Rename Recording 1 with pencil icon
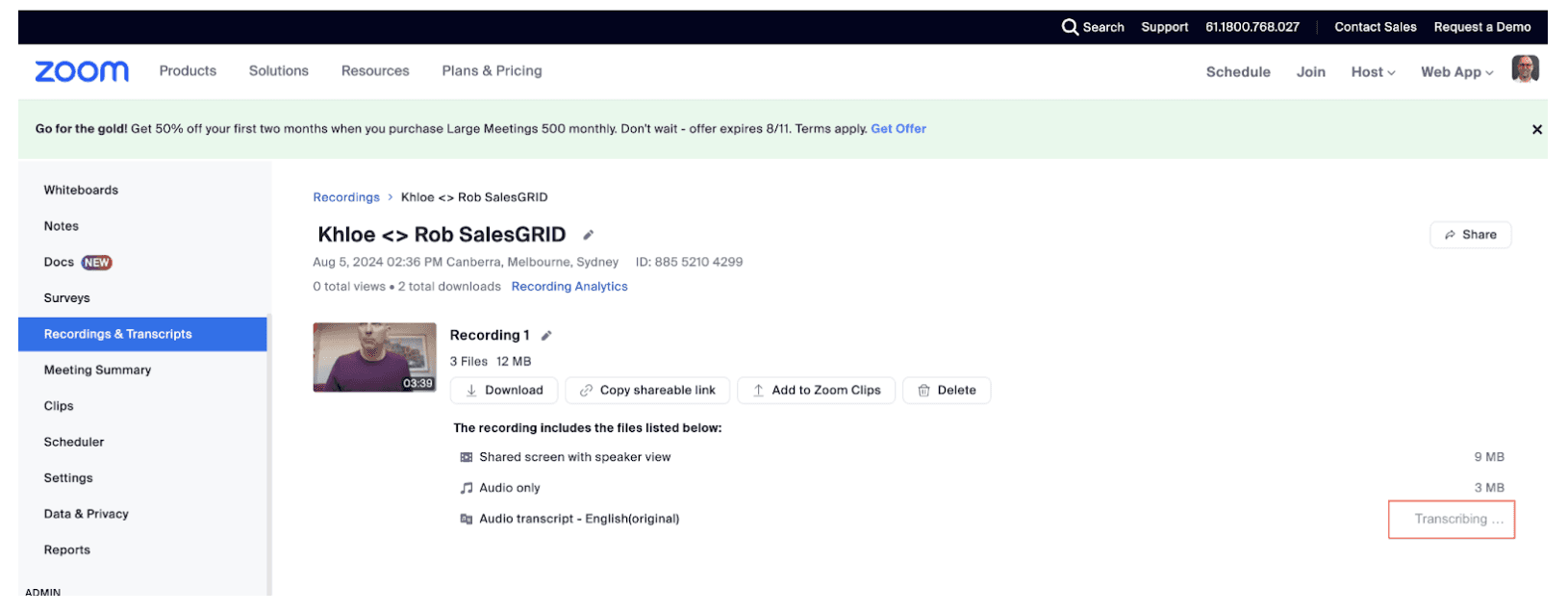This screenshot has height=614, width=1568. (546, 336)
